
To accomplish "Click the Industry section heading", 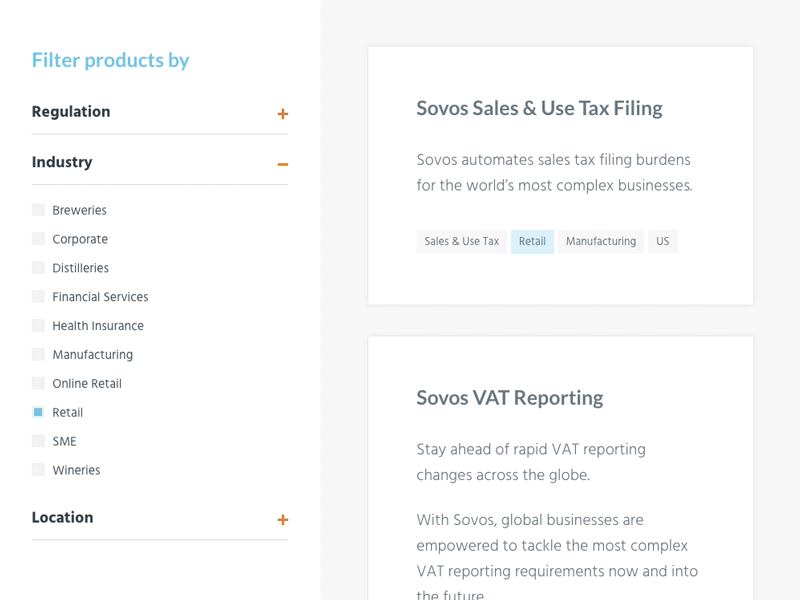I will click(x=62, y=162).
